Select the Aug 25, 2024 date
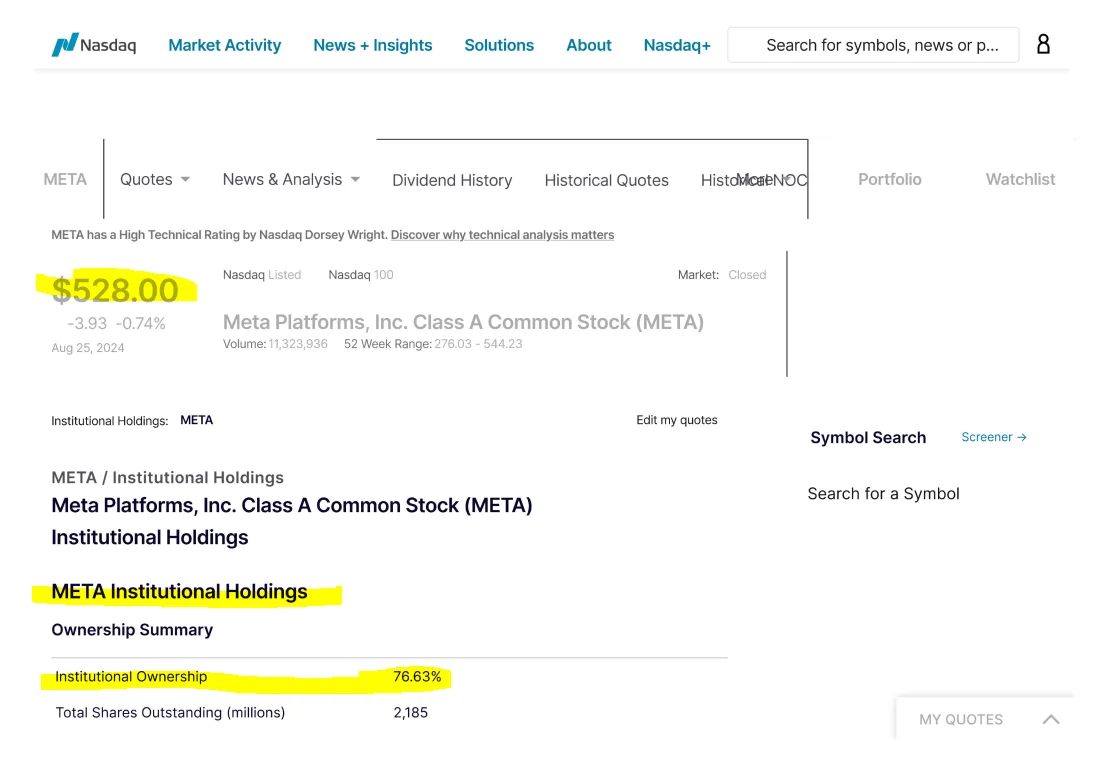The height and width of the screenshot is (763, 1111). 88,348
